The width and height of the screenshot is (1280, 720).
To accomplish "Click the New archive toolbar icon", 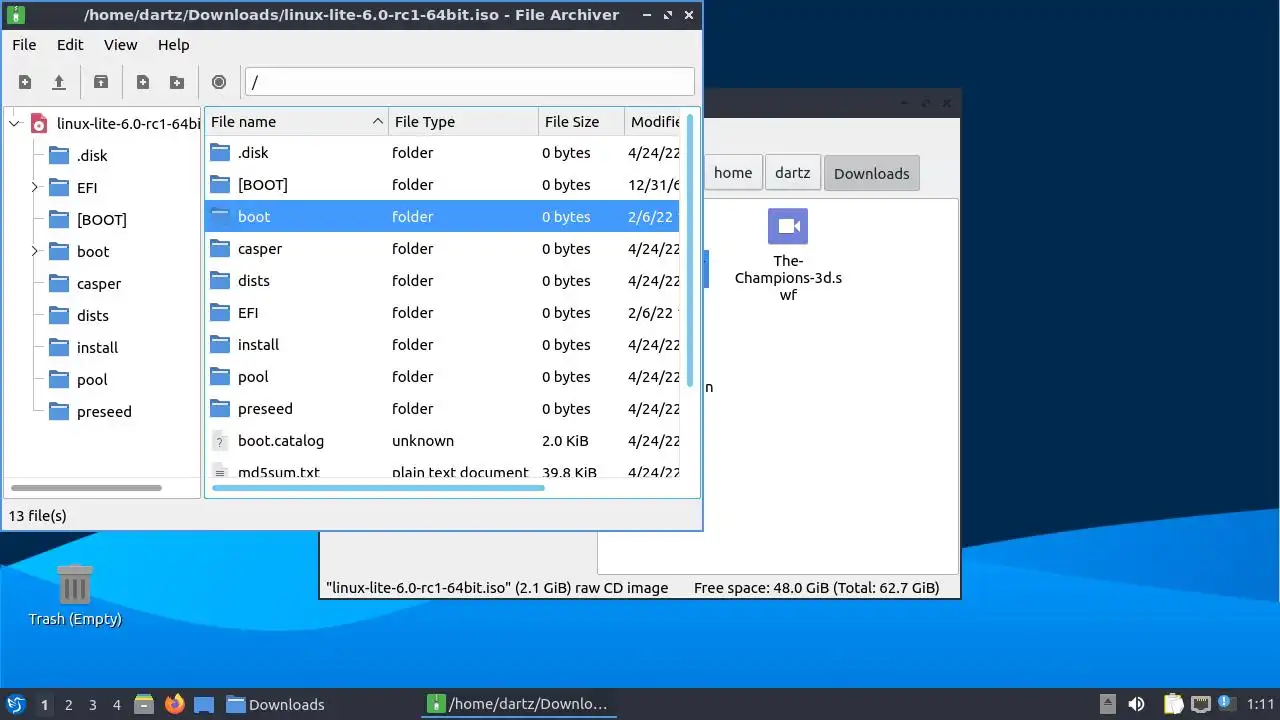I will [25, 82].
